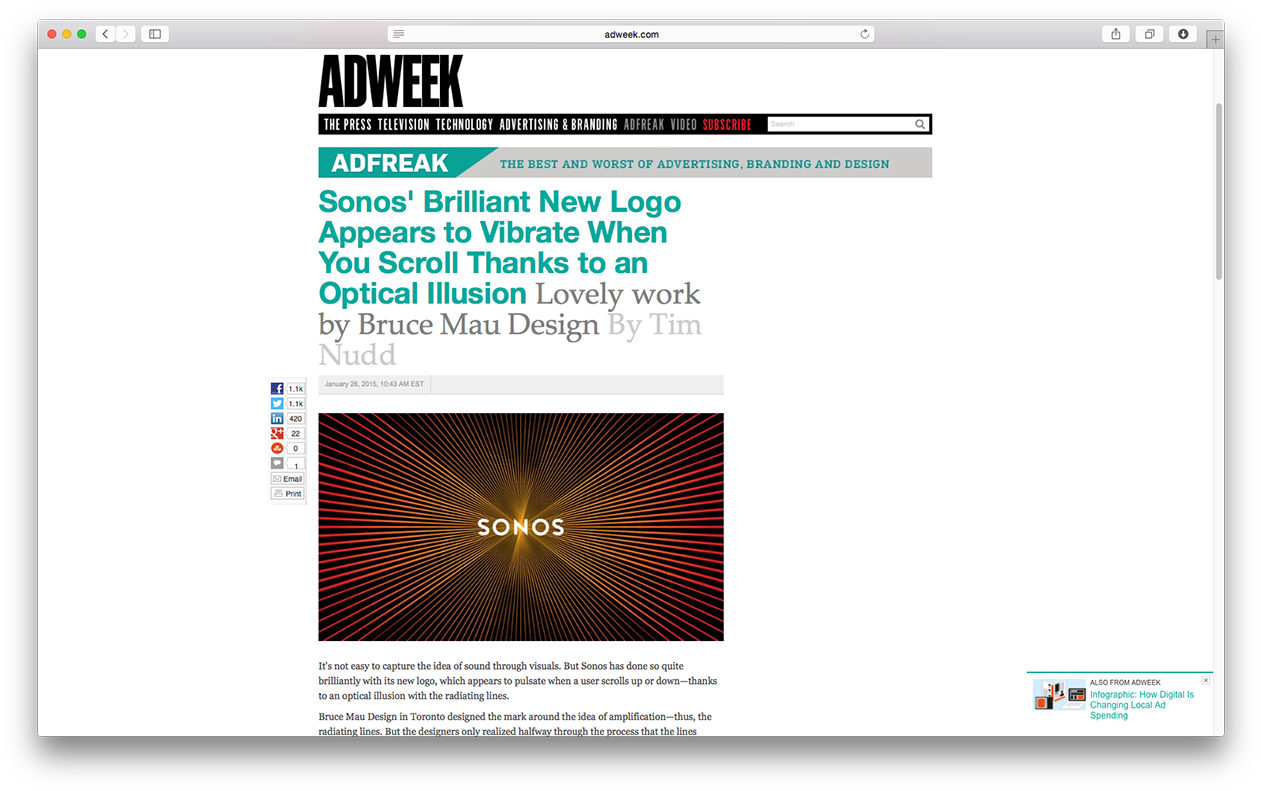Click the search magnifier in the navigation bar

click(x=920, y=124)
